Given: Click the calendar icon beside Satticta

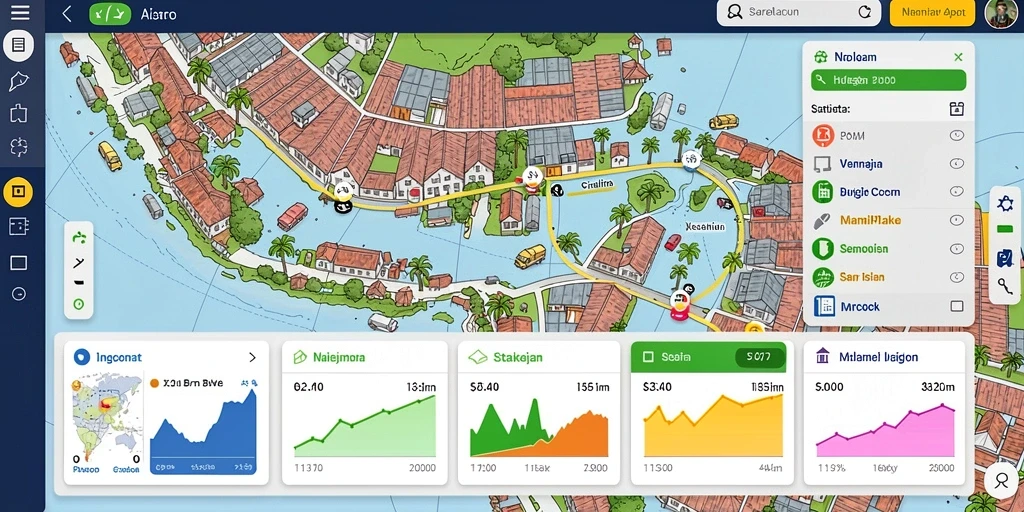Looking at the screenshot, I should (x=956, y=108).
